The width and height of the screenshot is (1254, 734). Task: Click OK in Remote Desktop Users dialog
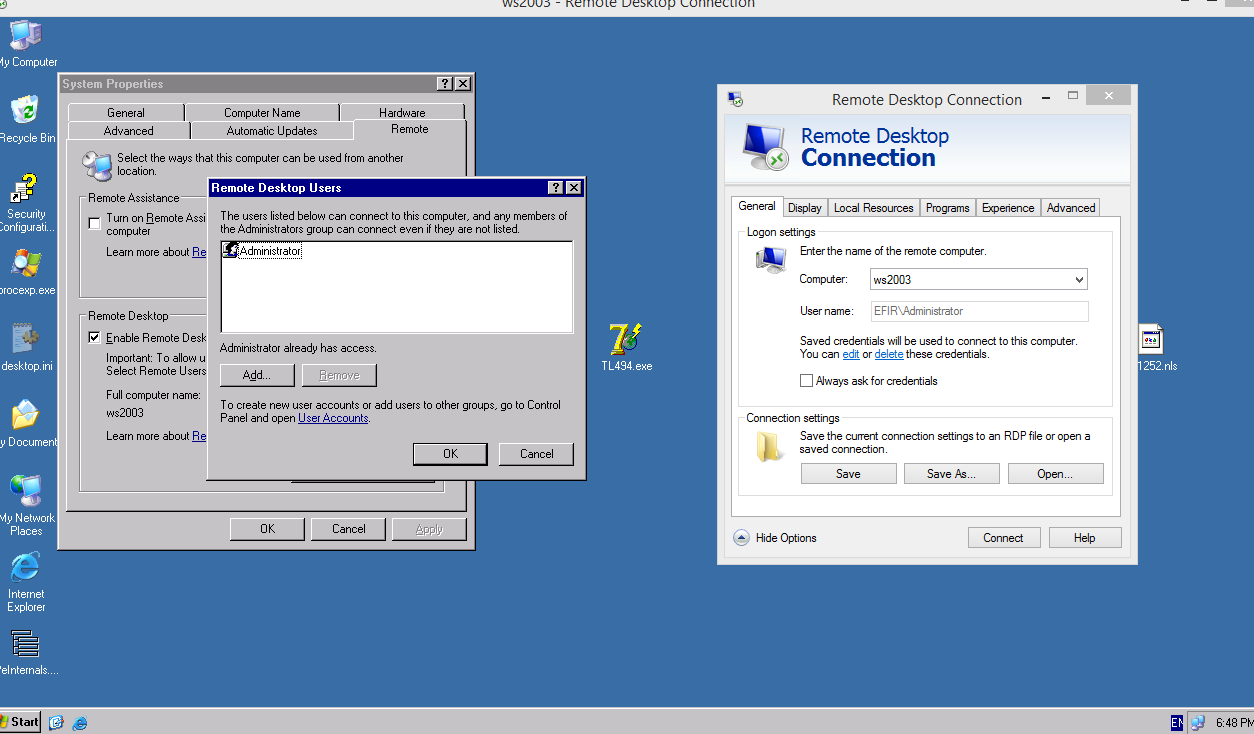450,454
